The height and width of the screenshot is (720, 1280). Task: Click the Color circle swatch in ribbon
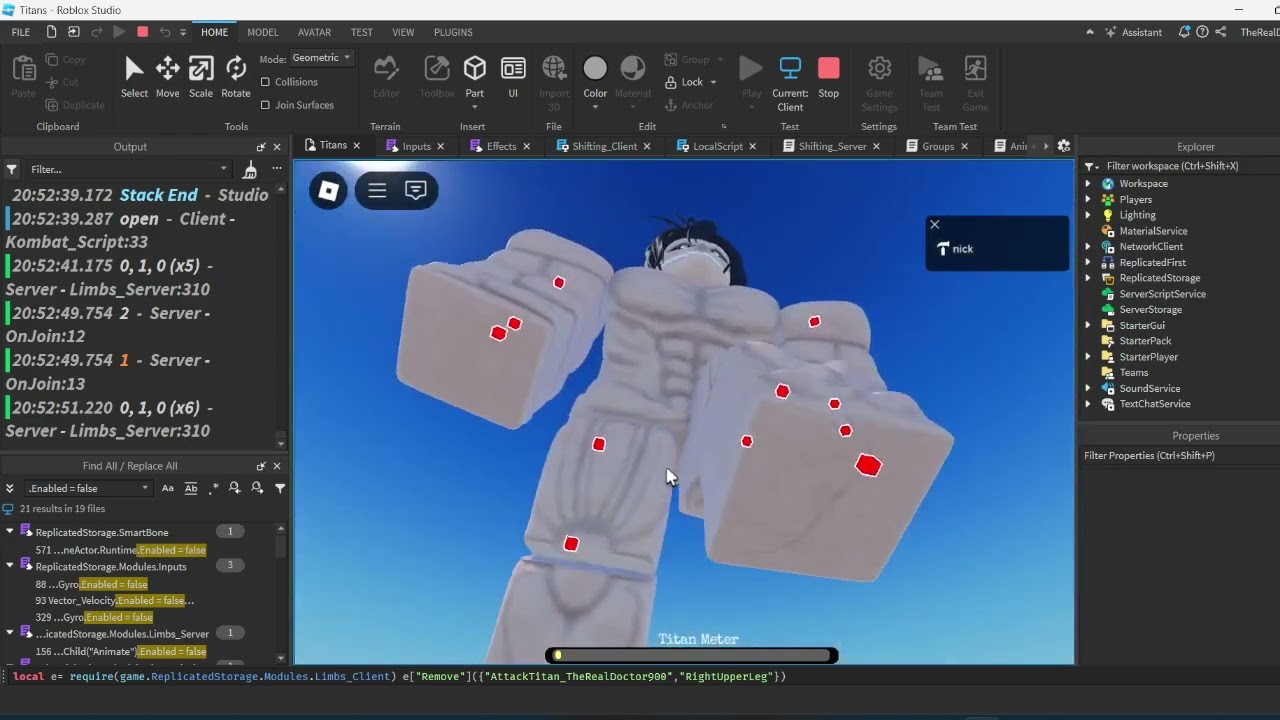point(595,68)
